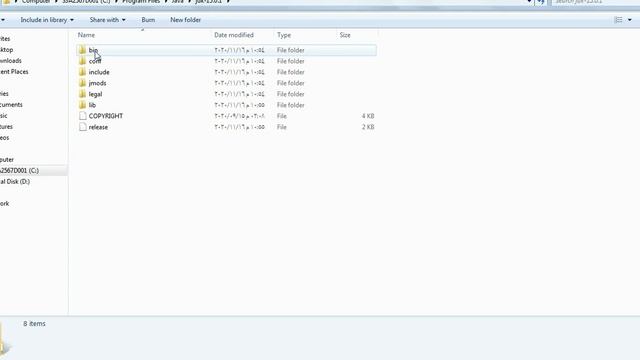
Task: Click the File type of release
Action: [x=282, y=127]
